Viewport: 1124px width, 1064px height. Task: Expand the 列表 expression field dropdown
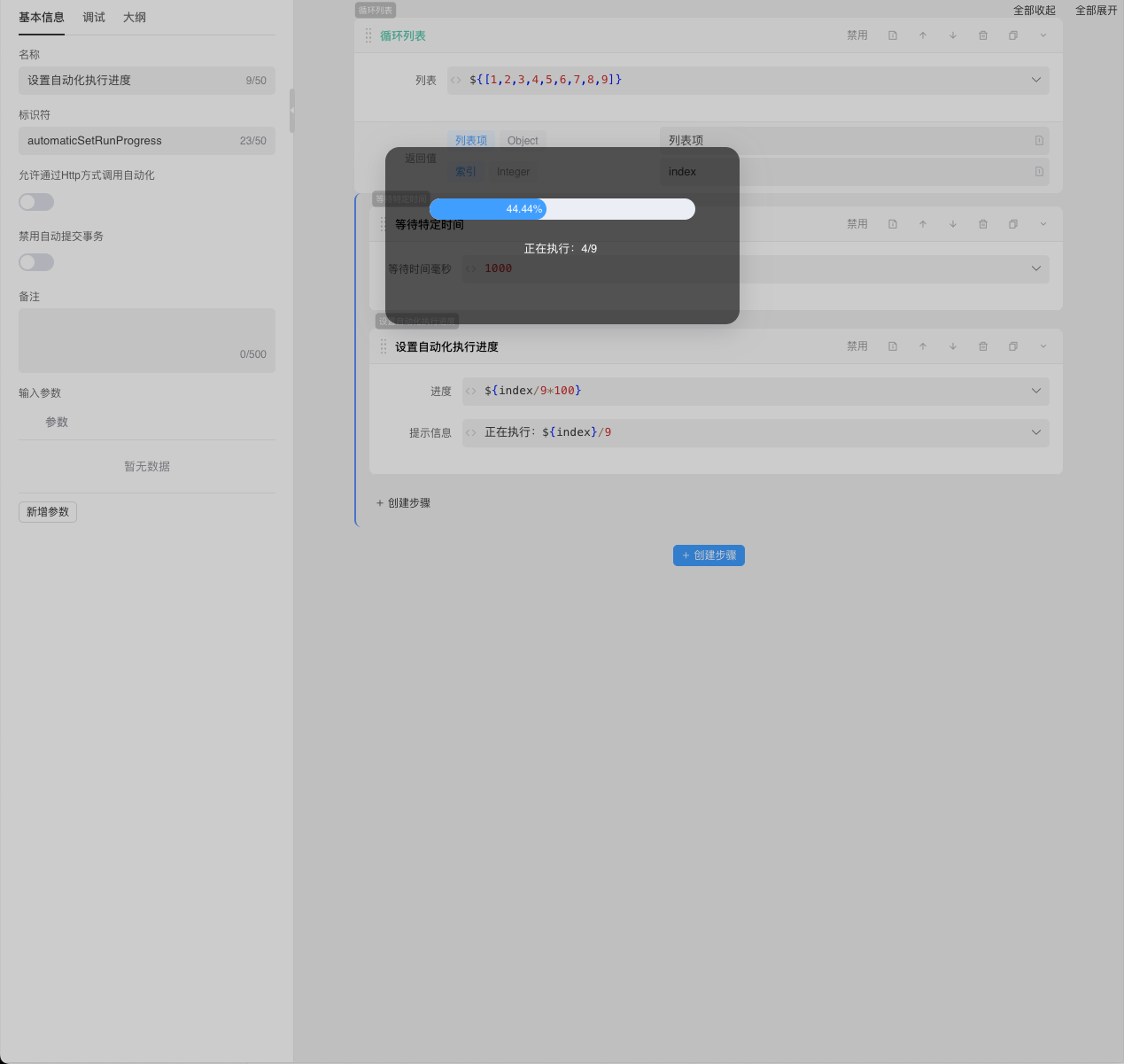pyautogui.click(x=1036, y=80)
